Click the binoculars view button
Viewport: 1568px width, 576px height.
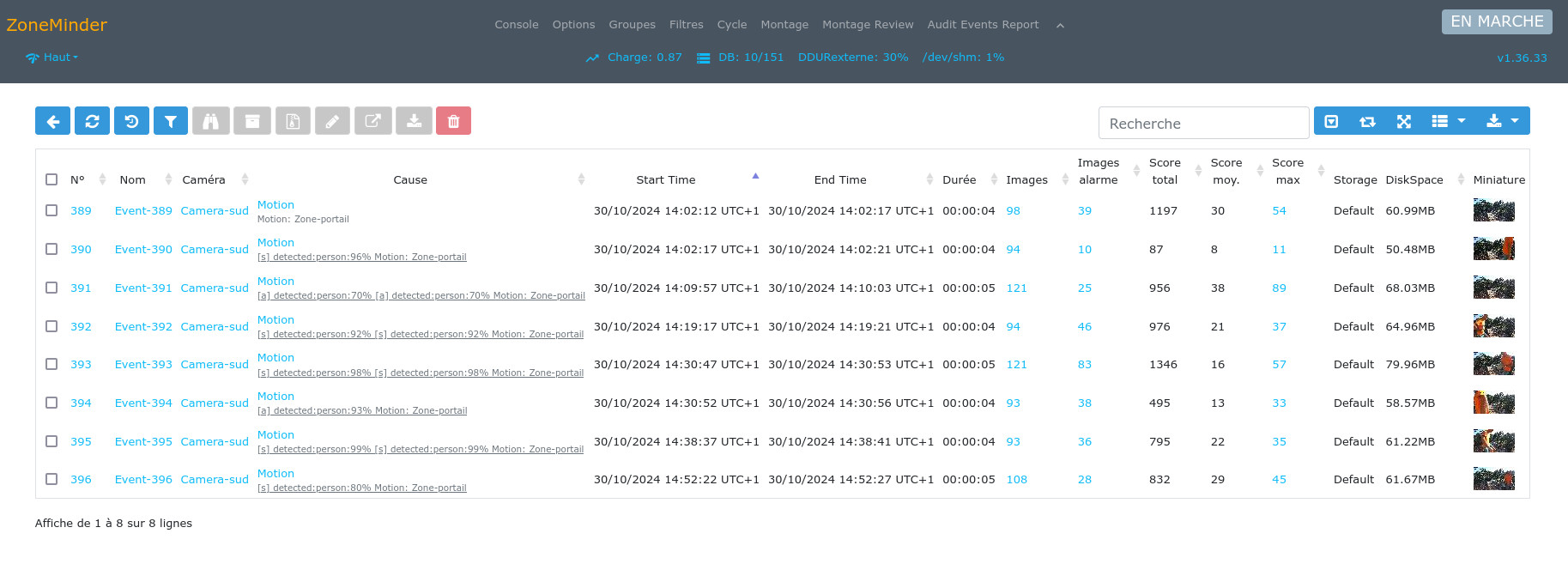(210, 121)
